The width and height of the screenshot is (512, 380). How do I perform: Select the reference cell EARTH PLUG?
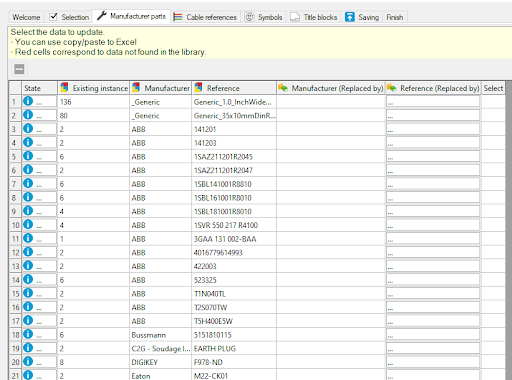tap(234, 348)
